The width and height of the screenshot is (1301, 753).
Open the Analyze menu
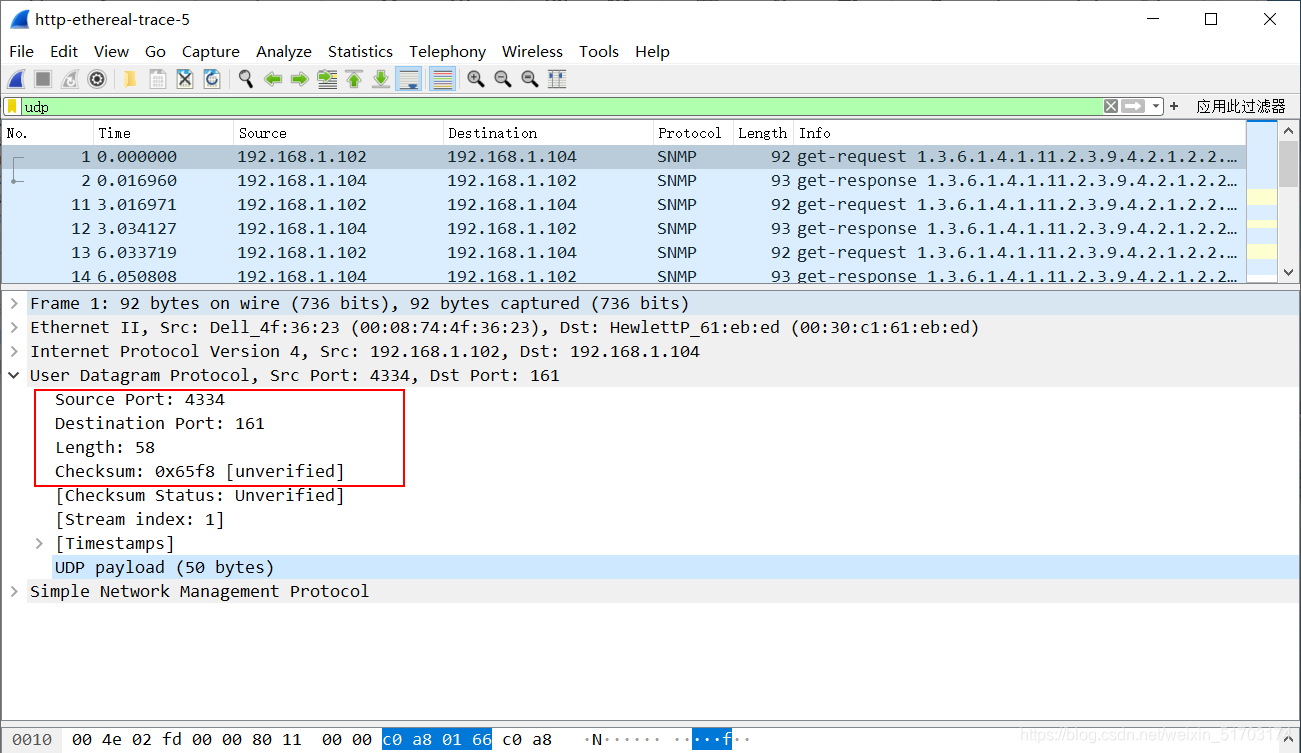pos(284,52)
